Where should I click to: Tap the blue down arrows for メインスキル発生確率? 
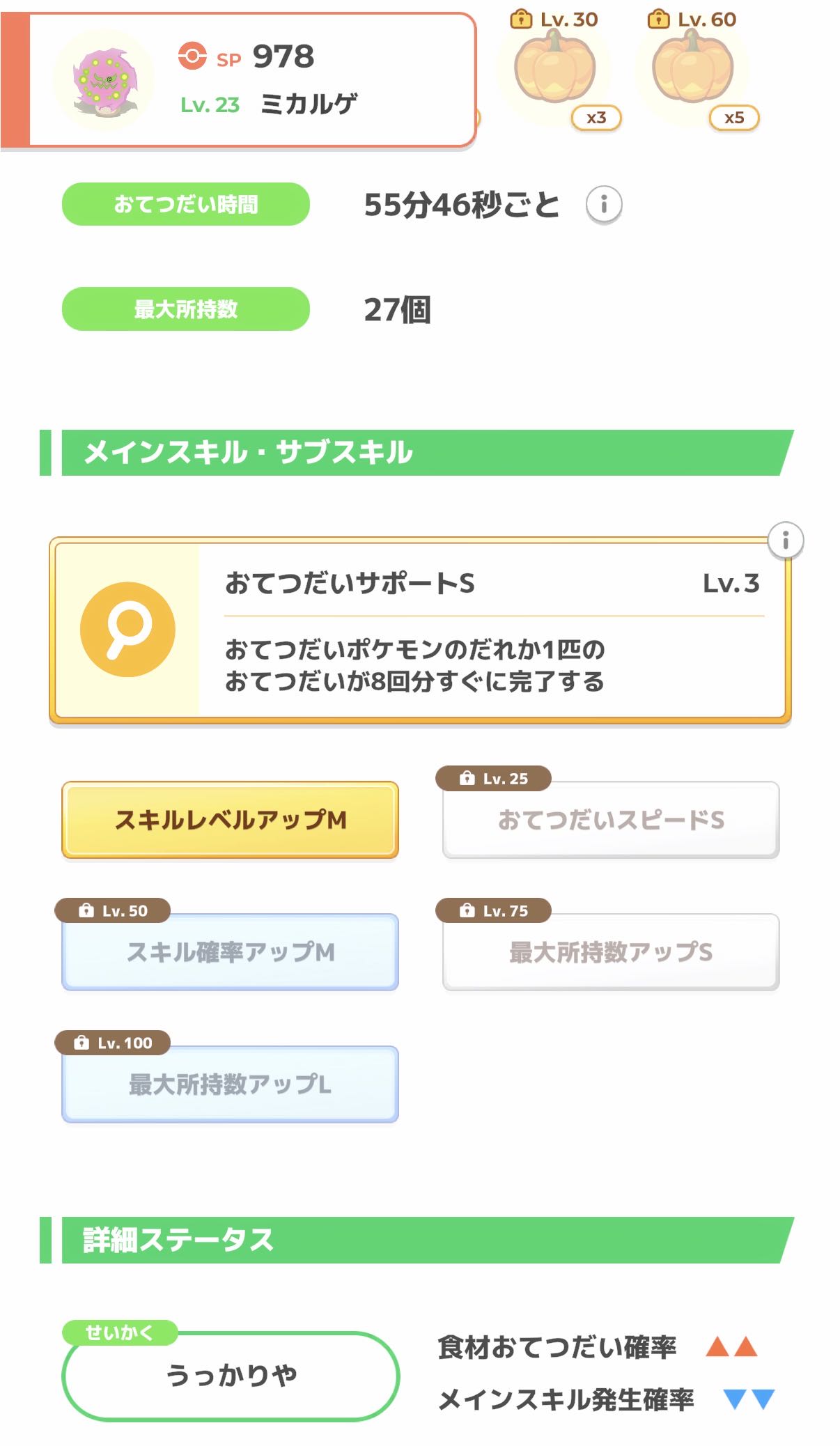[749, 1399]
